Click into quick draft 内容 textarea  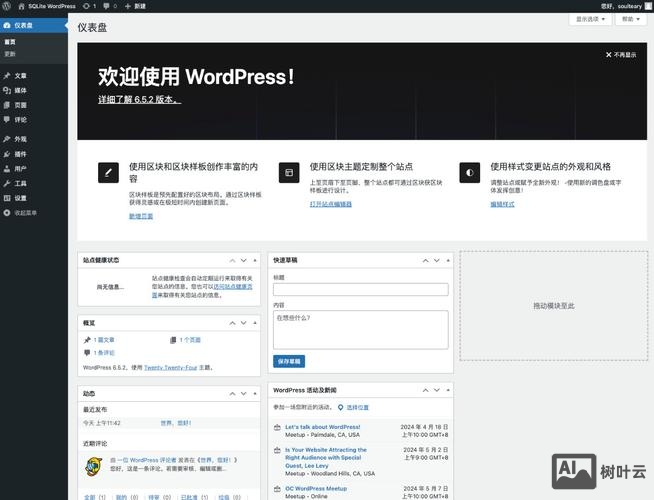tap(361, 329)
